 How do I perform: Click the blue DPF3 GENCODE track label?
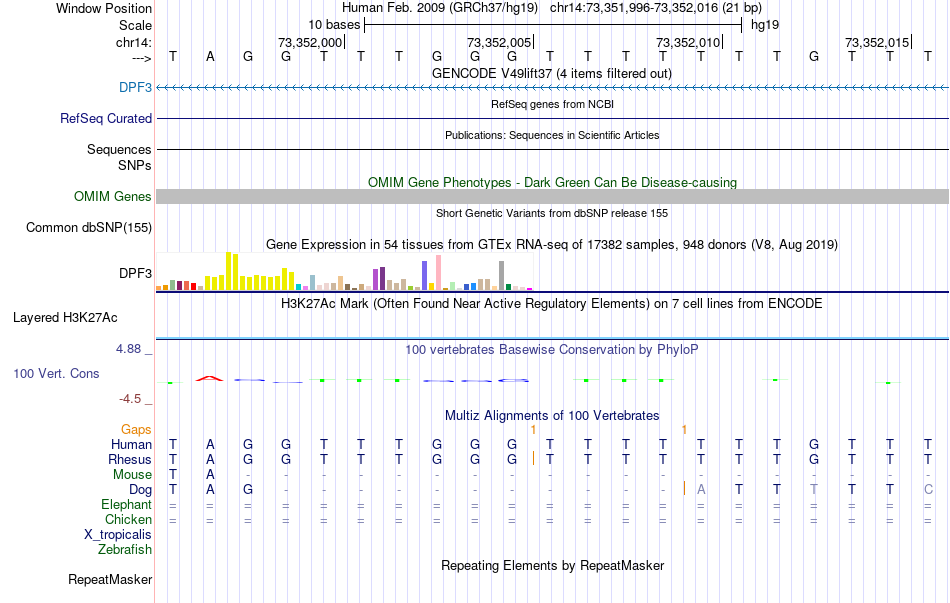(135, 87)
